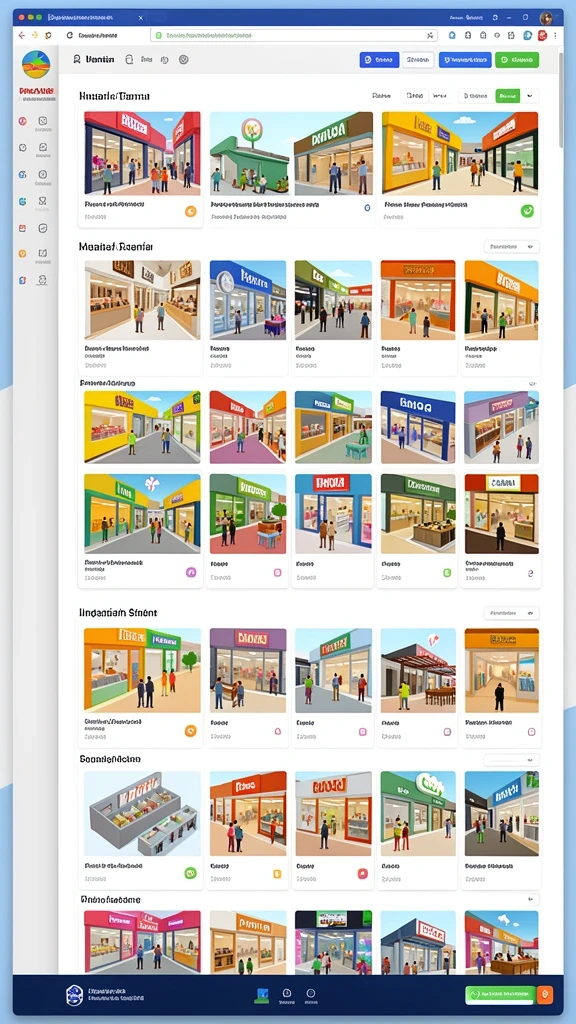Toggle the green badge on isometric store card
The image size is (576, 1024).
coord(191,872)
